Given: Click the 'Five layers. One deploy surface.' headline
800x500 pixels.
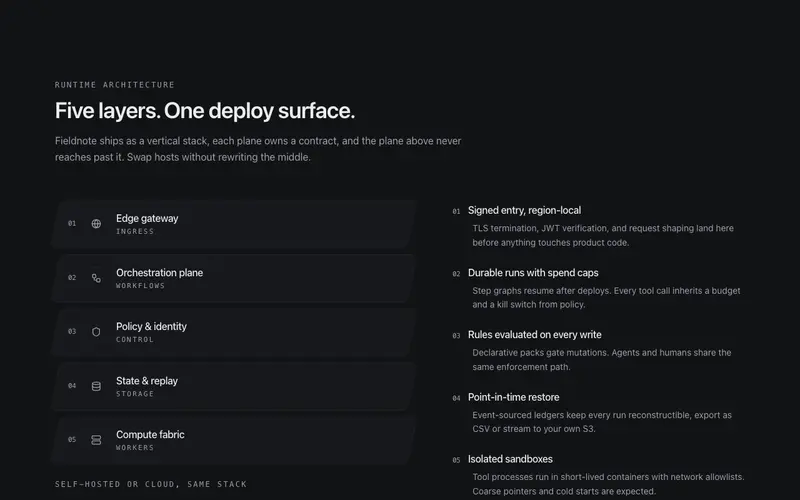Looking at the screenshot, I should (205, 111).
